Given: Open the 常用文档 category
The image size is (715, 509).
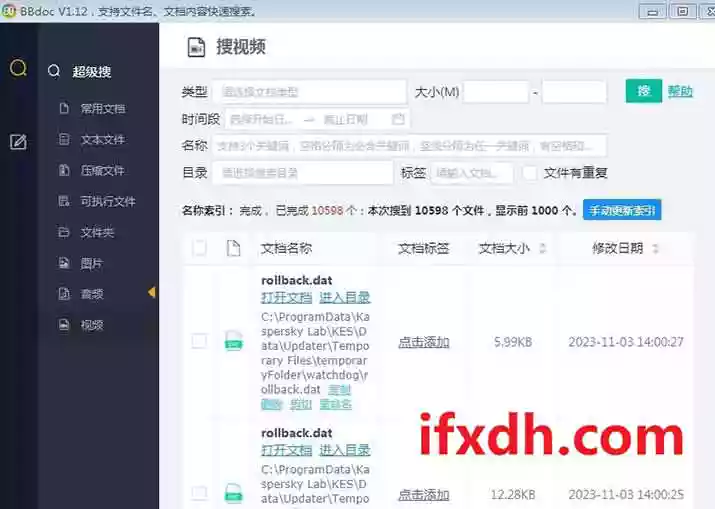Looking at the screenshot, I should pos(103,109).
